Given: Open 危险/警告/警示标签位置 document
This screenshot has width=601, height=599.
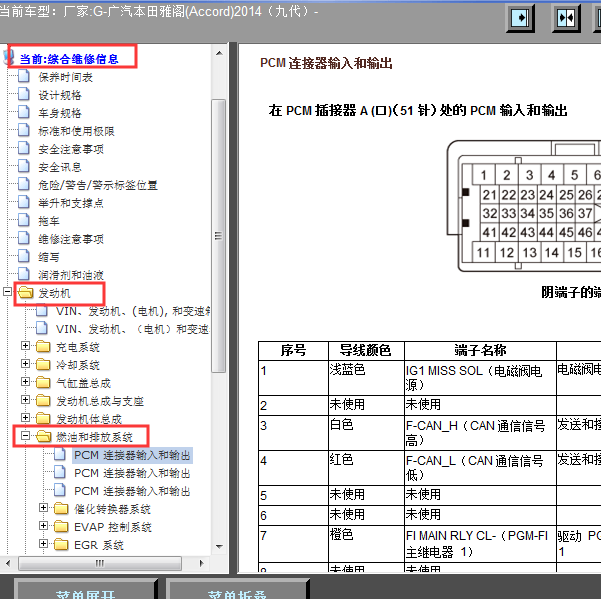Looking at the screenshot, I should pyautogui.click(x=98, y=185).
